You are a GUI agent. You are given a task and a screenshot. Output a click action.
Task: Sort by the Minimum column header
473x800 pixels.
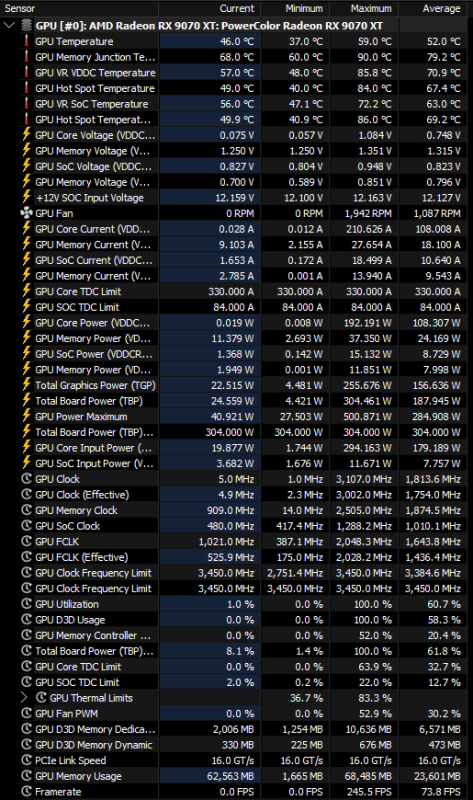point(295,8)
